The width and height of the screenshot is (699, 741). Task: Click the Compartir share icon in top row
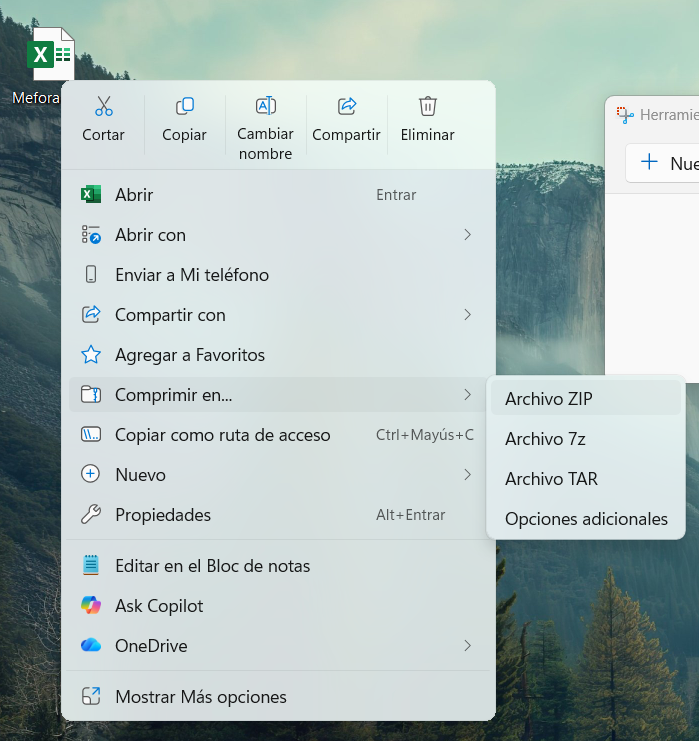346,107
